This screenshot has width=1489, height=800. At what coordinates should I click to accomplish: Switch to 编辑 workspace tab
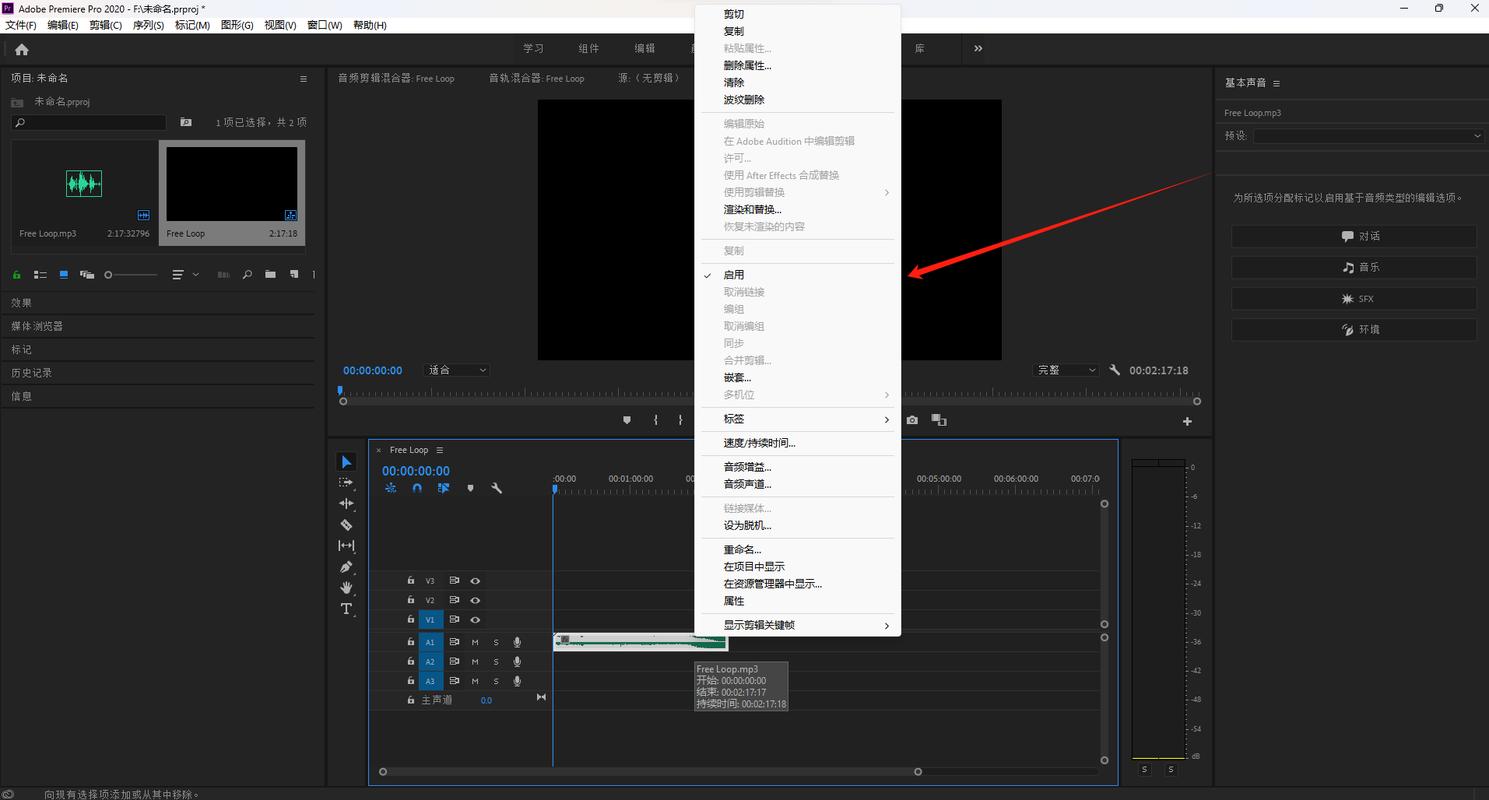click(645, 48)
